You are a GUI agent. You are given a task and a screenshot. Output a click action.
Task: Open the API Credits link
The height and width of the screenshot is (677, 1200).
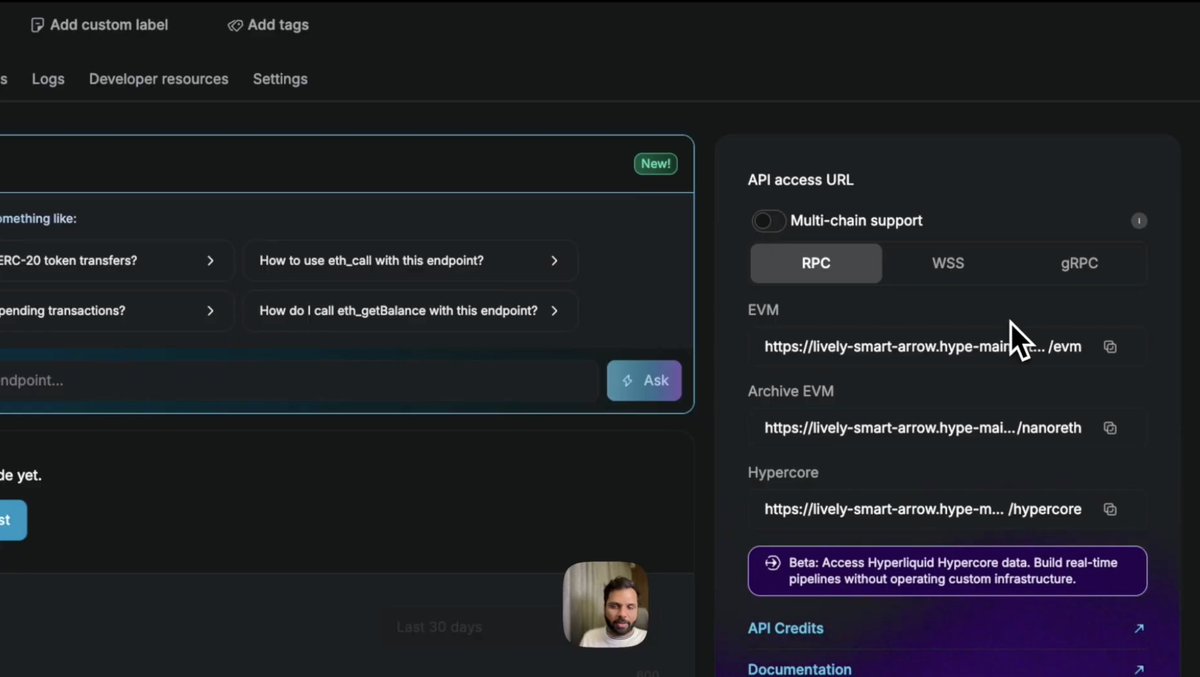786,629
